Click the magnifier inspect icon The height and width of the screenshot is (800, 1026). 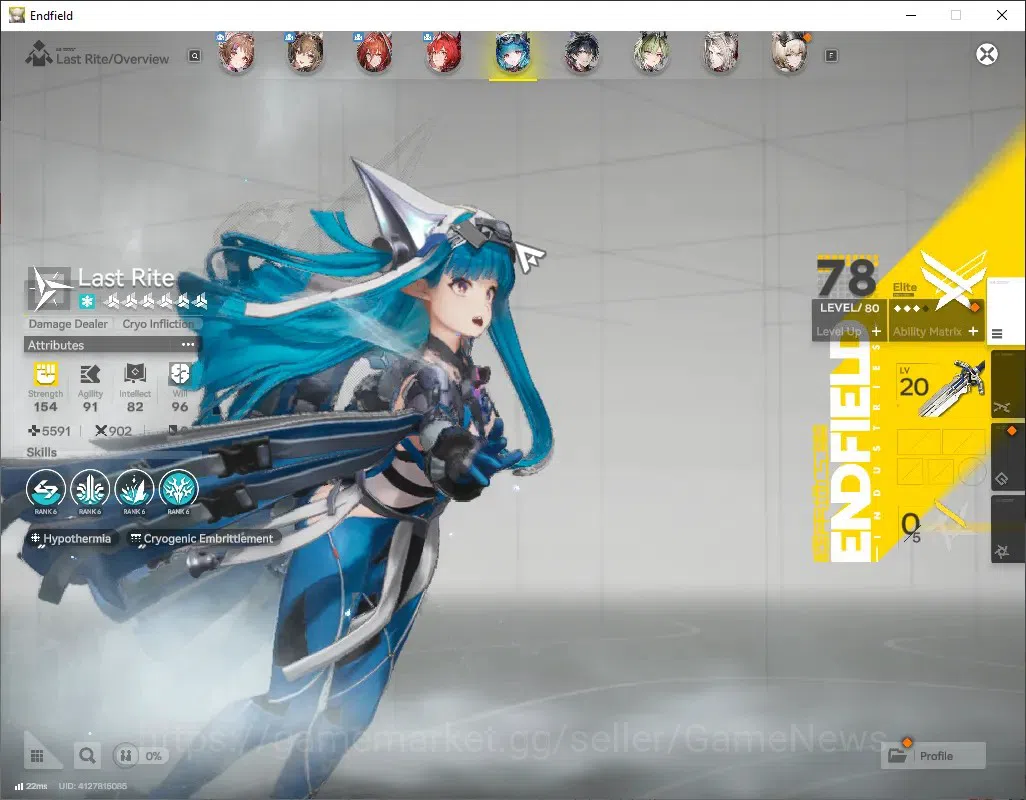pos(87,756)
